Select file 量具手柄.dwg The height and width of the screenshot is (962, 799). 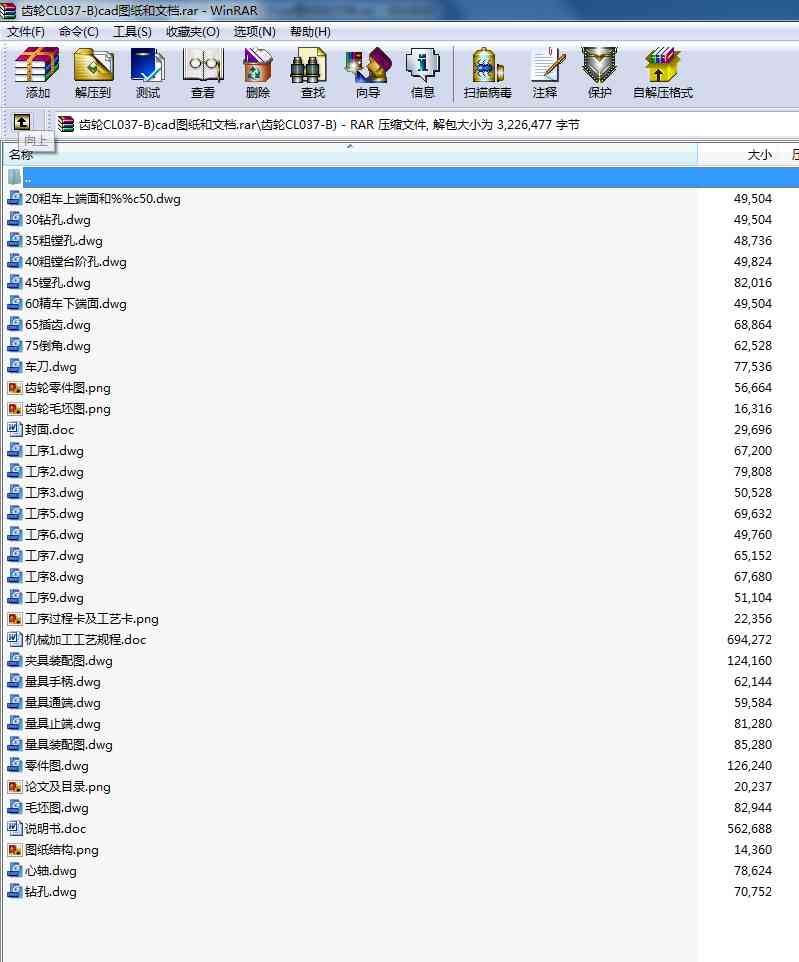(63, 682)
